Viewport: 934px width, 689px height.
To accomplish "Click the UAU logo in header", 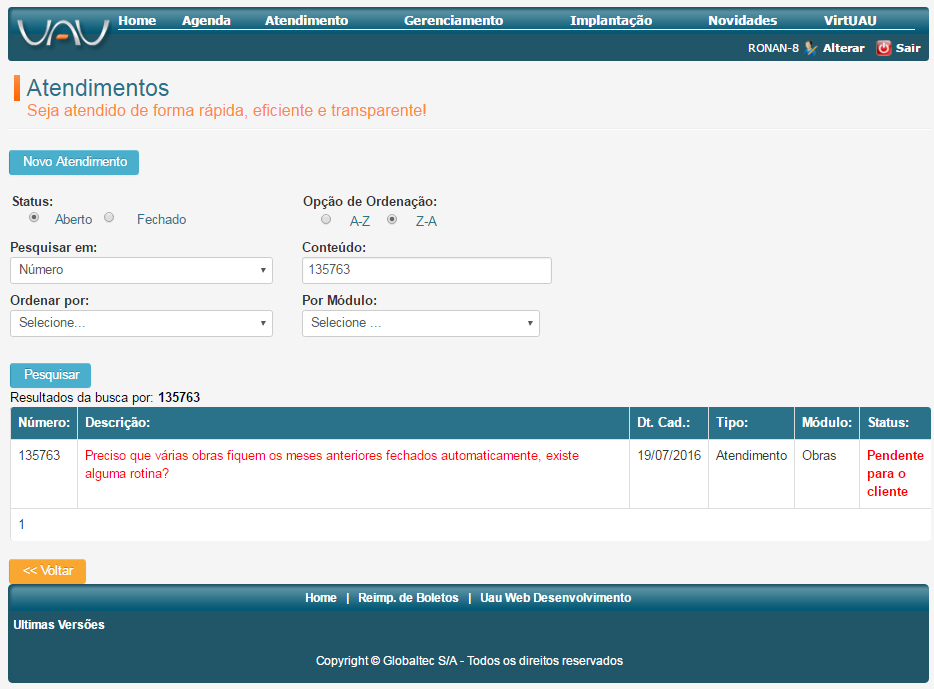I will pyautogui.click(x=63, y=33).
